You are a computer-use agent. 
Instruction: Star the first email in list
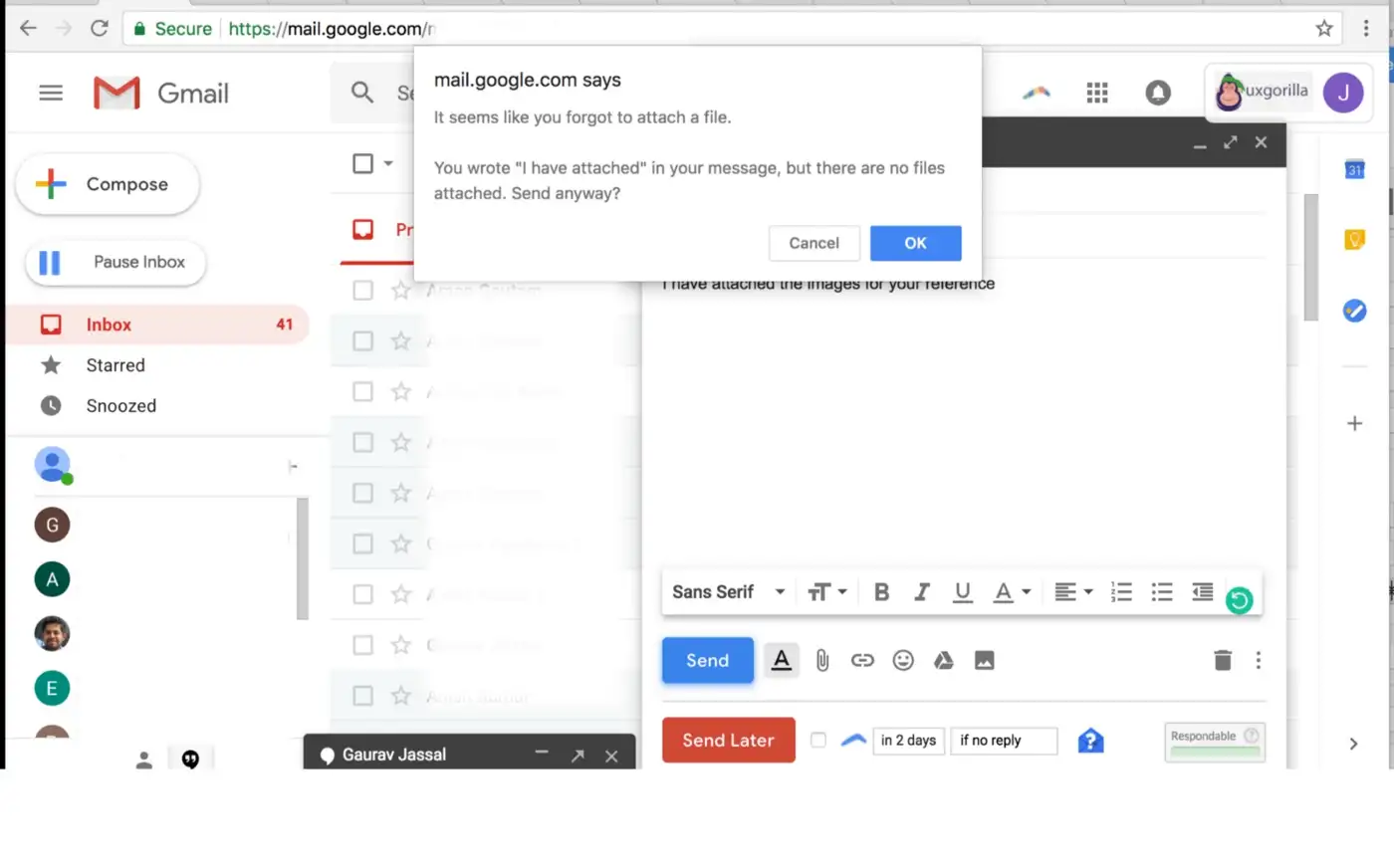[x=401, y=290]
